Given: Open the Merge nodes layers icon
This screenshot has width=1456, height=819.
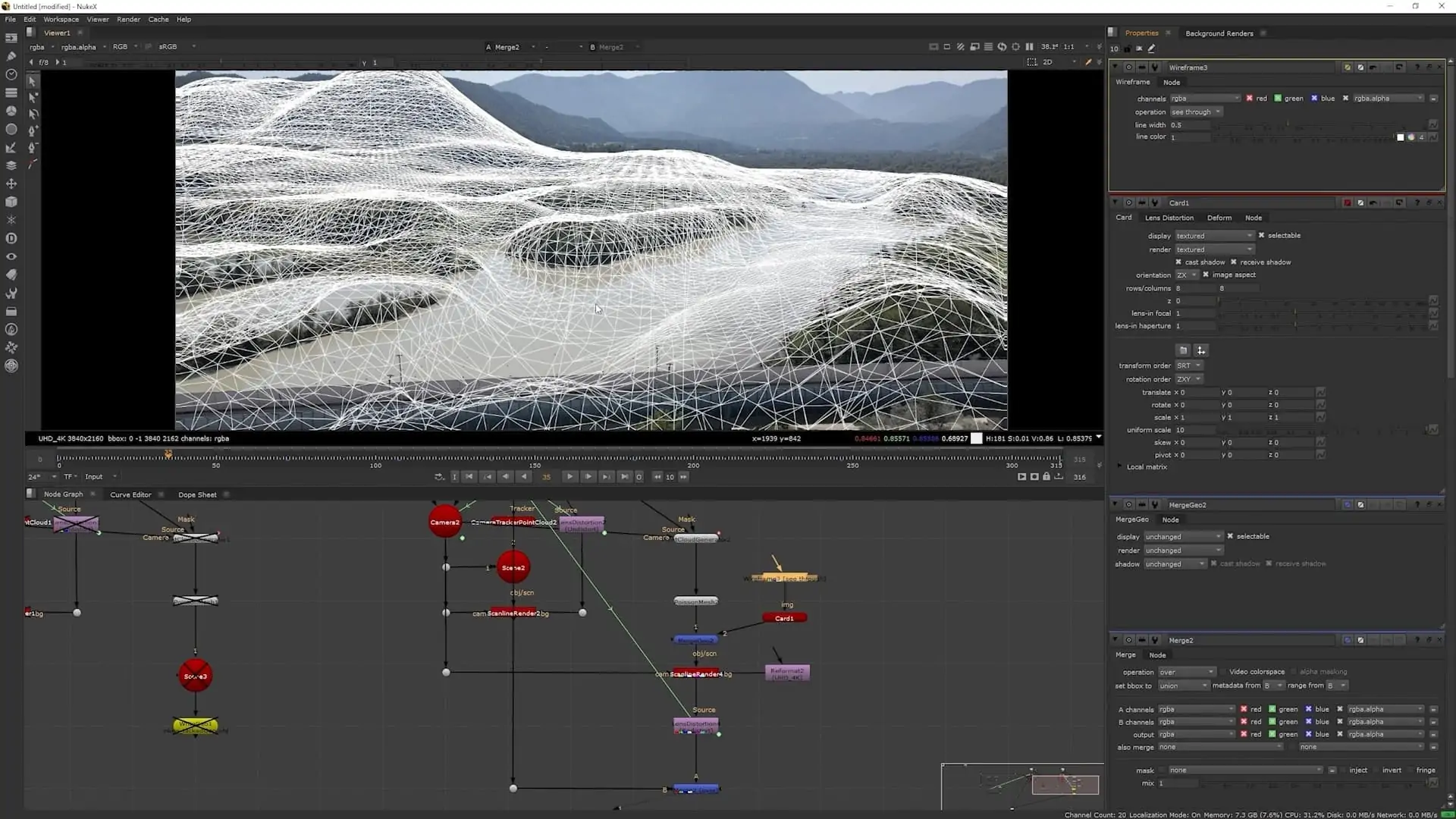Looking at the screenshot, I should (11, 165).
